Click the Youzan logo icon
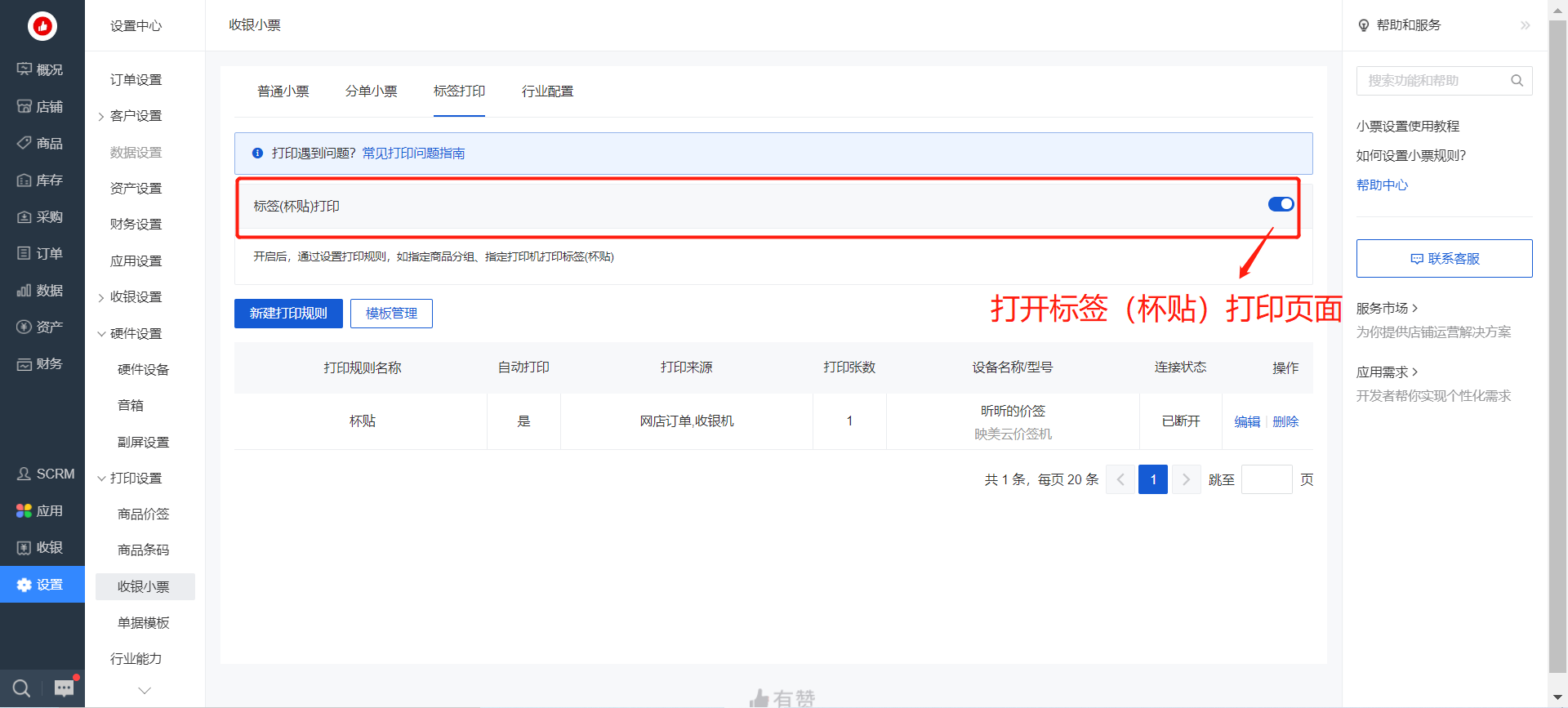Screen dimensions: 1568x708 (42, 26)
